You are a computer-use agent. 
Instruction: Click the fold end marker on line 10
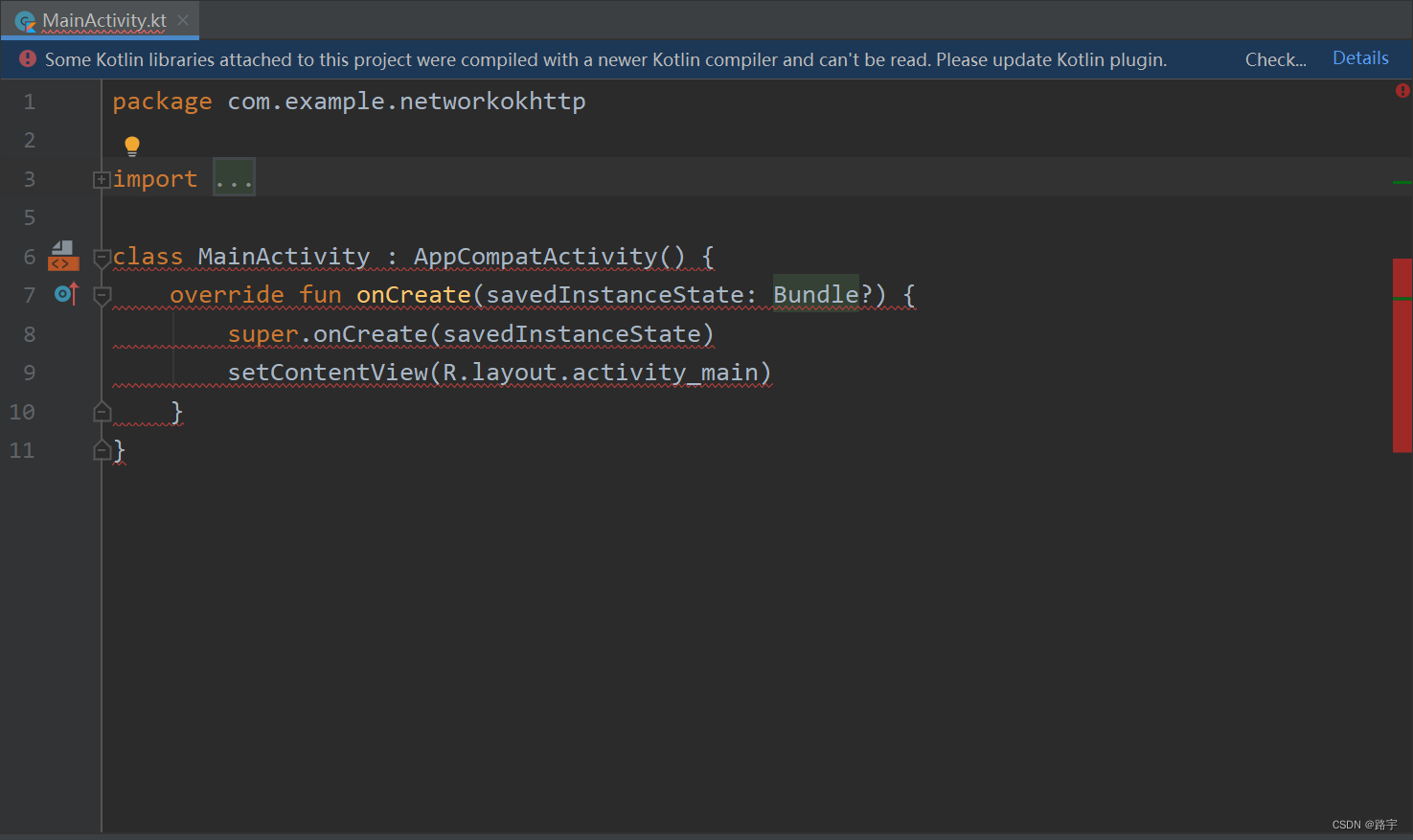click(102, 412)
